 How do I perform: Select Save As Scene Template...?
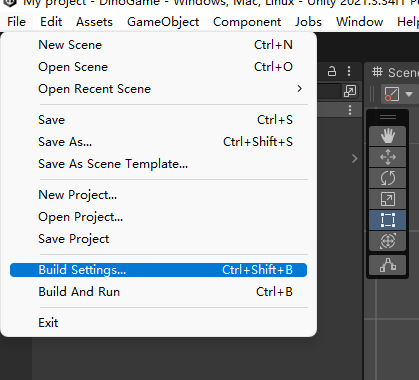pos(113,164)
